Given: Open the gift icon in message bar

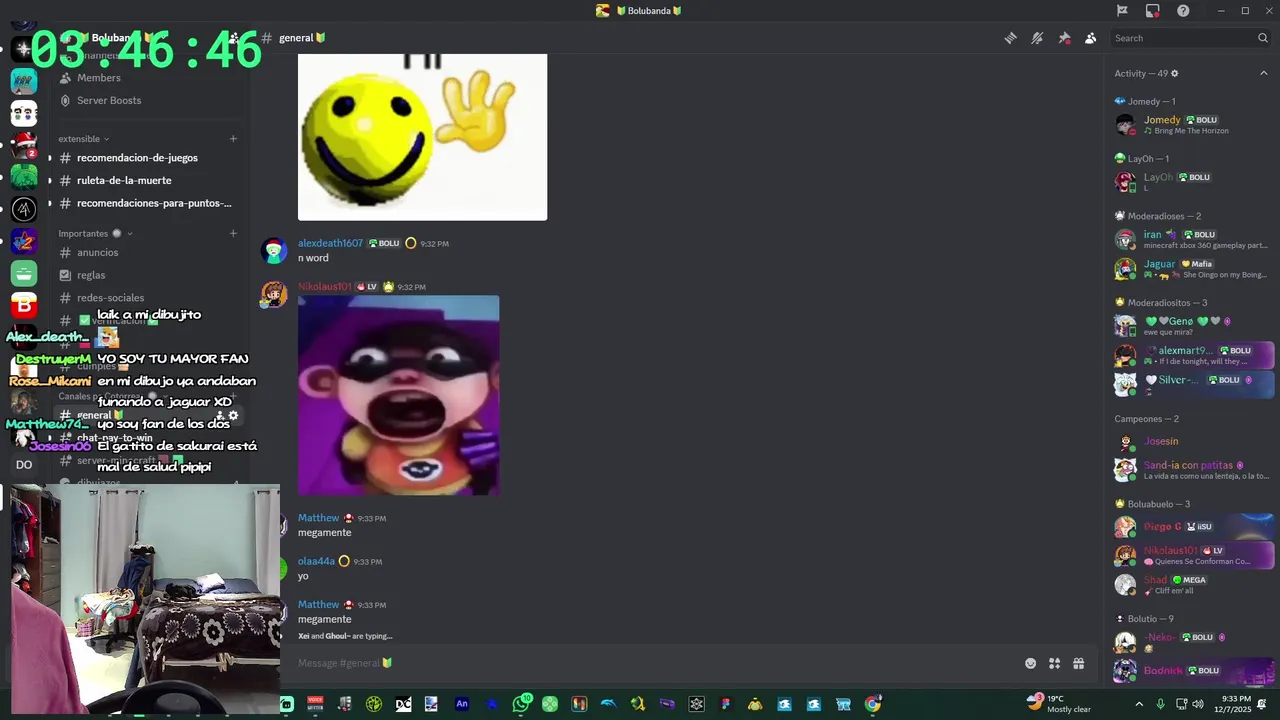Looking at the screenshot, I should click(1078, 663).
